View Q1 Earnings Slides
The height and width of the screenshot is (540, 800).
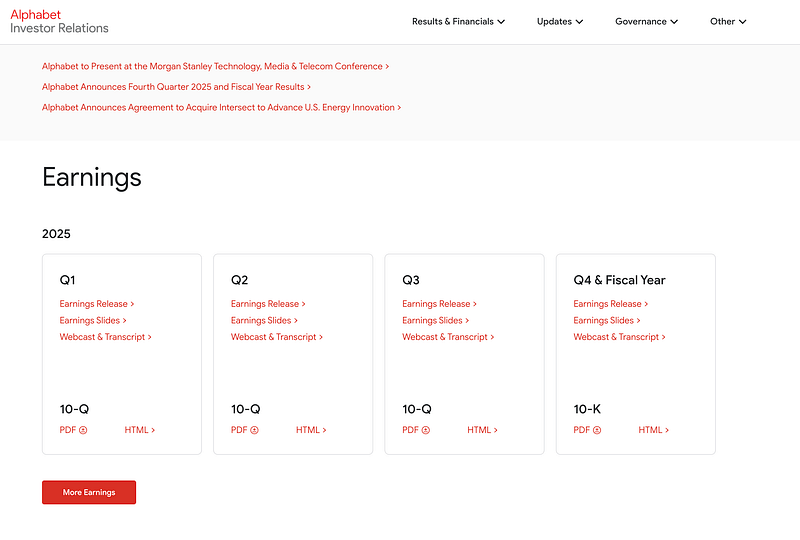coord(93,321)
